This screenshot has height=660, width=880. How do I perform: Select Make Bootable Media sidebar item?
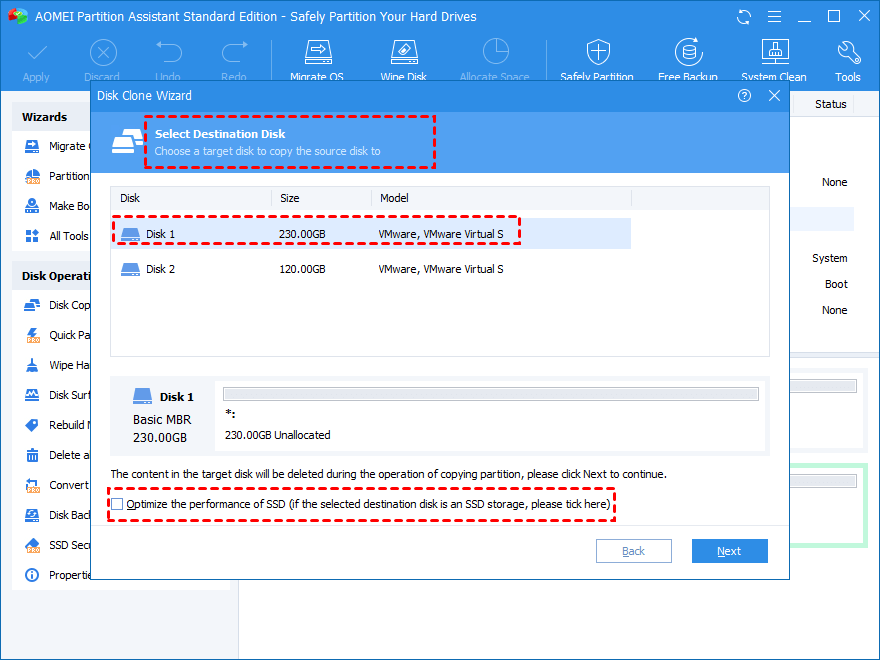point(57,206)
